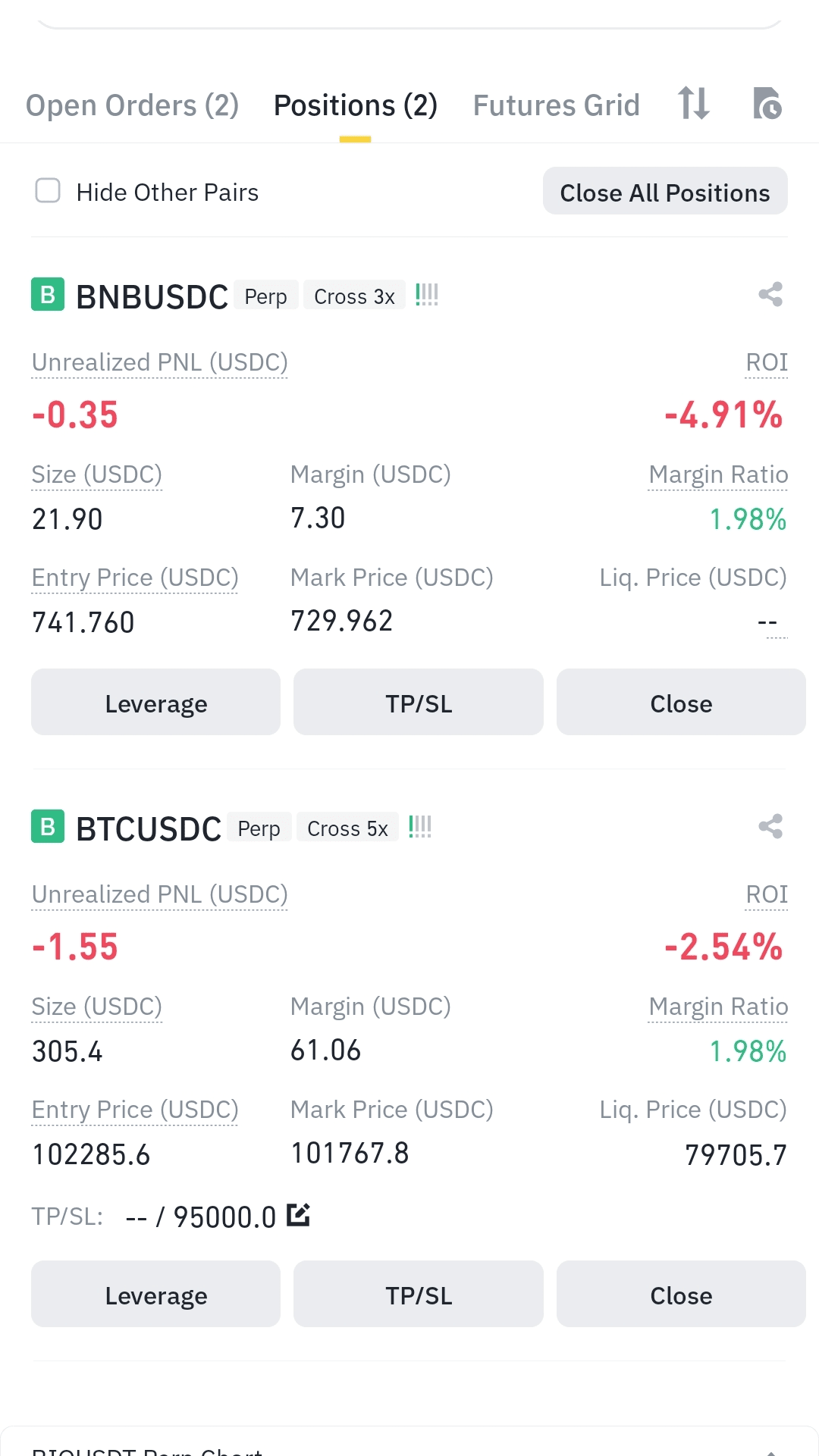This screenshot has height=1456, width=819.
Task: Adjust leverage for BNBUSDC position
Action: (x=155, y=702)
